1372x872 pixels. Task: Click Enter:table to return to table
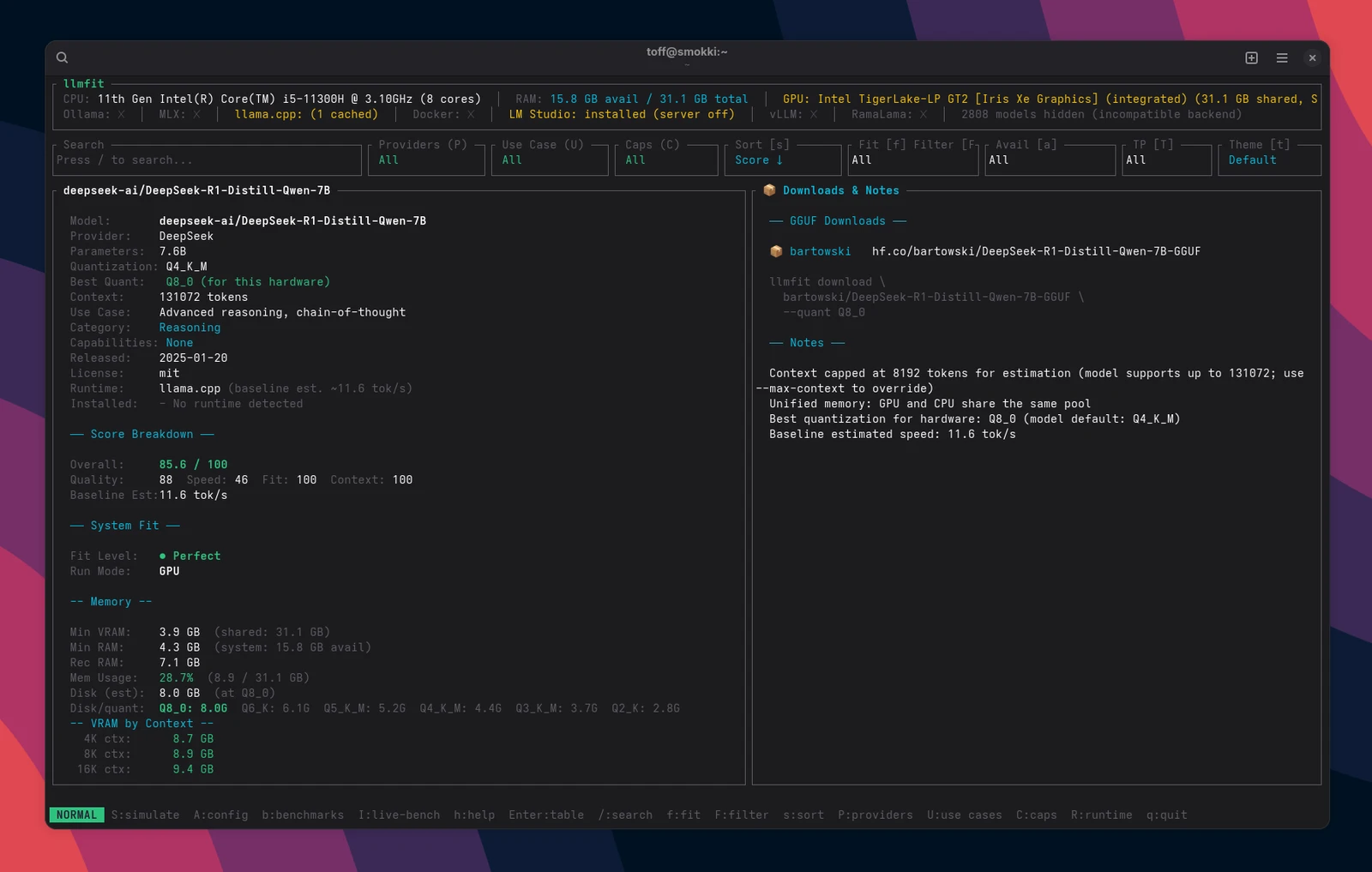click(x=546, y=815)
